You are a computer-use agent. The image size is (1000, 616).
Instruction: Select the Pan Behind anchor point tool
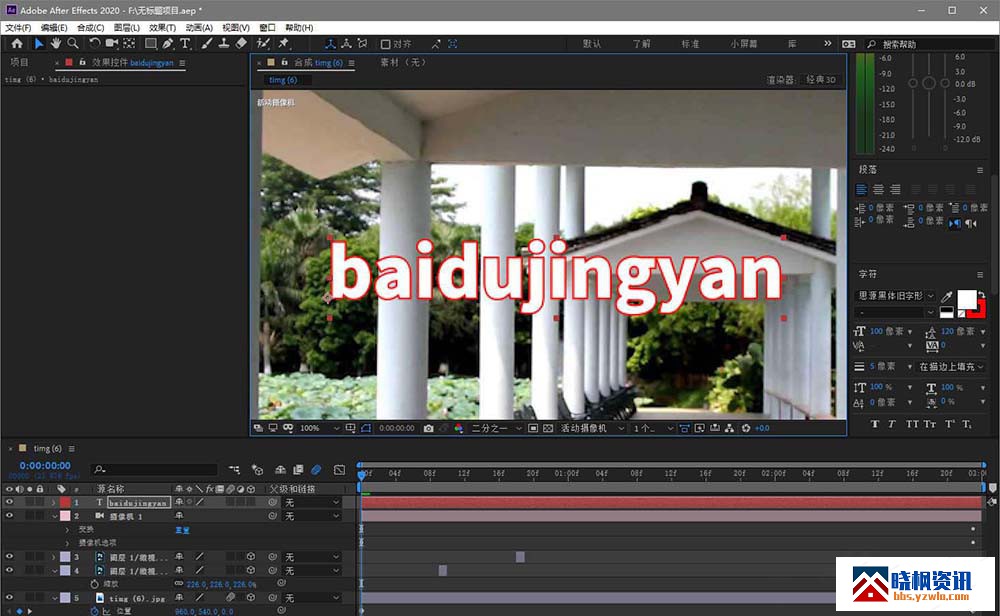(x=129, y=43)
